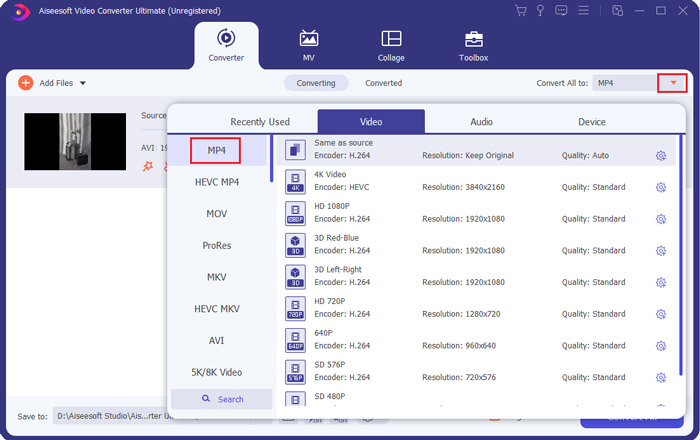Open settings gear for 4K Video
This screenshot has width=700, height=440.
661,187
